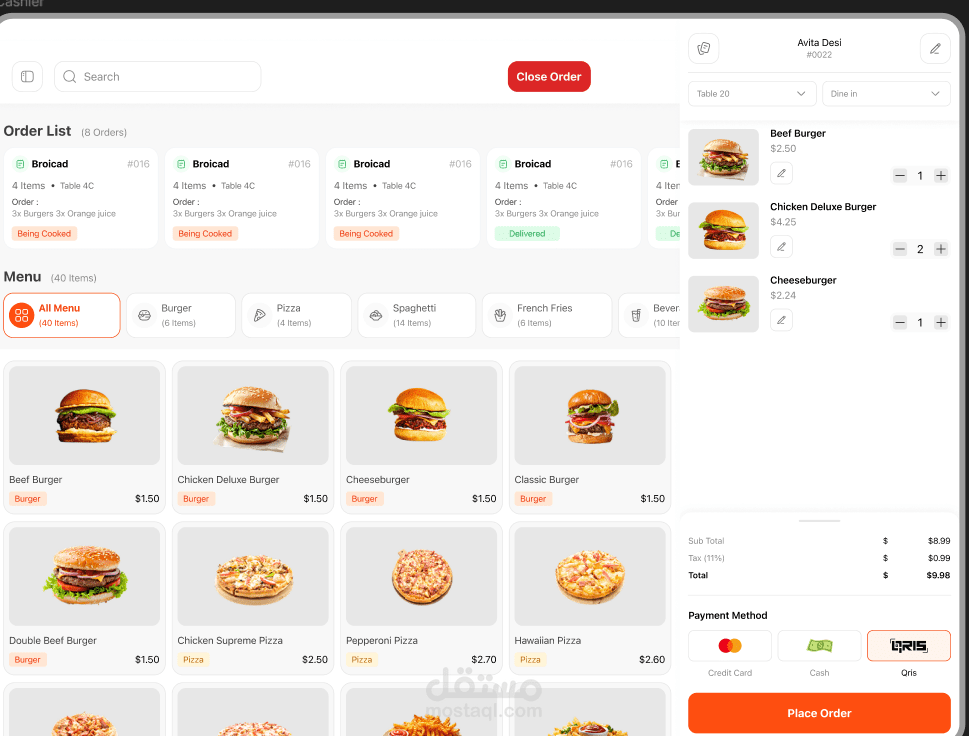Open the customer card icon beside Avita Desi
This screenshot has height=736, width=969.
point(703,48)
